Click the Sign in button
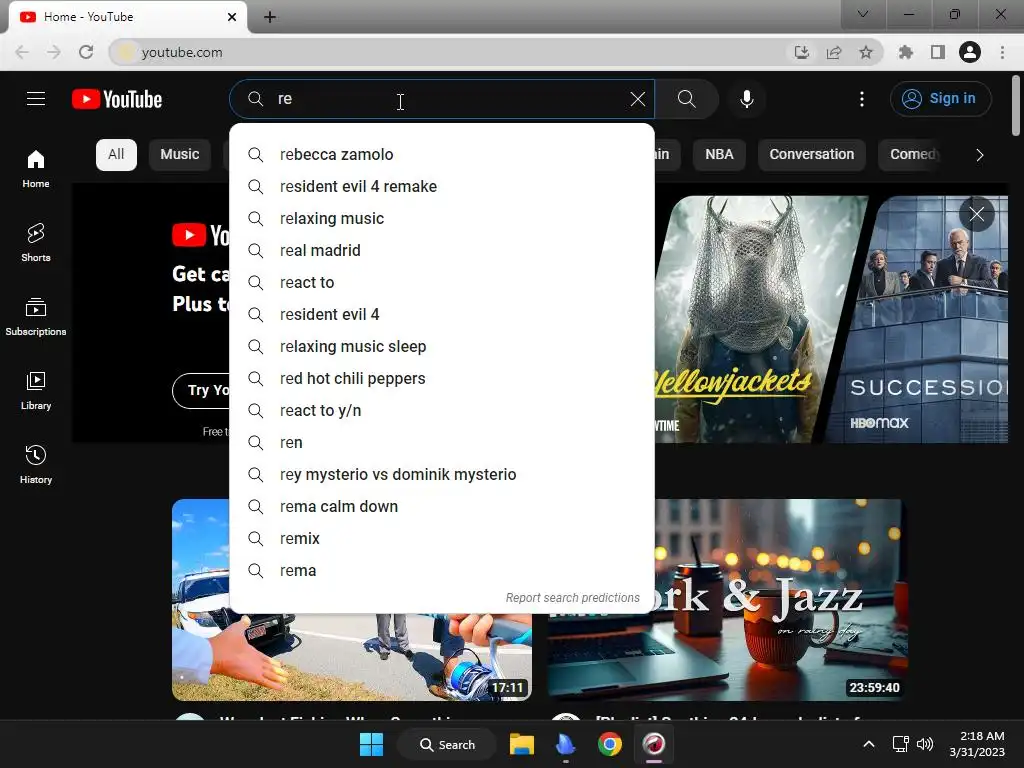The height and width of the screenshot is (768, 1024). 940,99
